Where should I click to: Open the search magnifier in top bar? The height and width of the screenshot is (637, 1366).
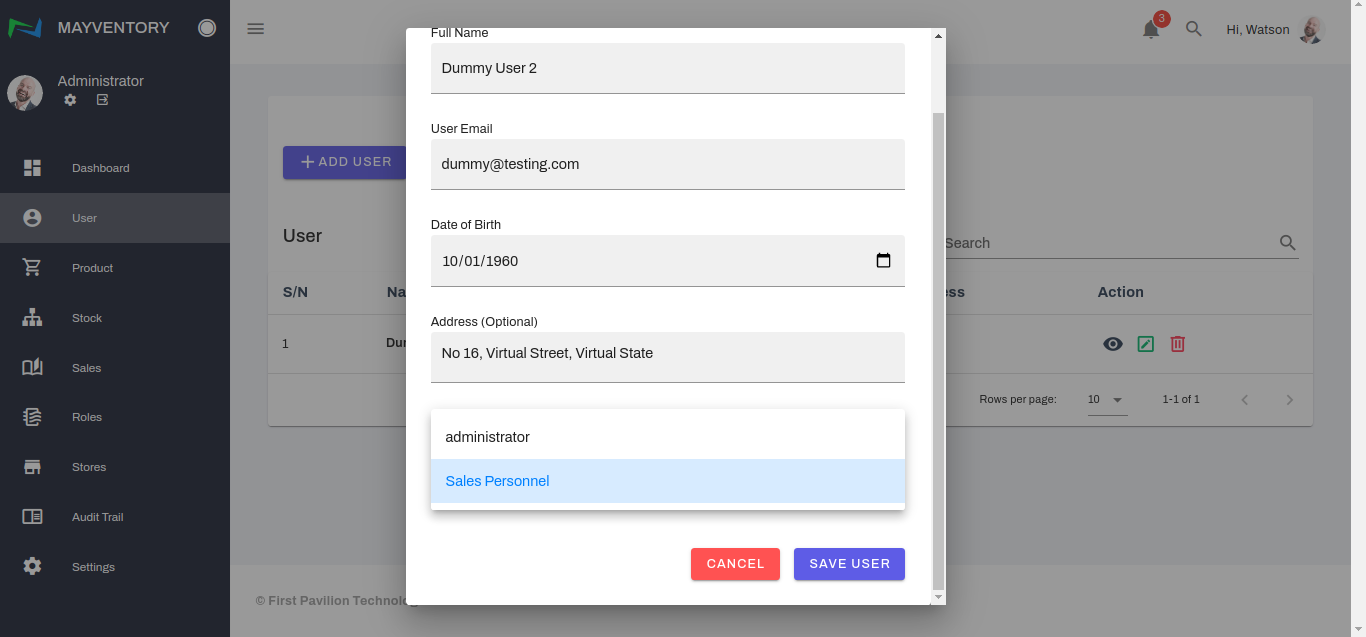[1193, 29]
